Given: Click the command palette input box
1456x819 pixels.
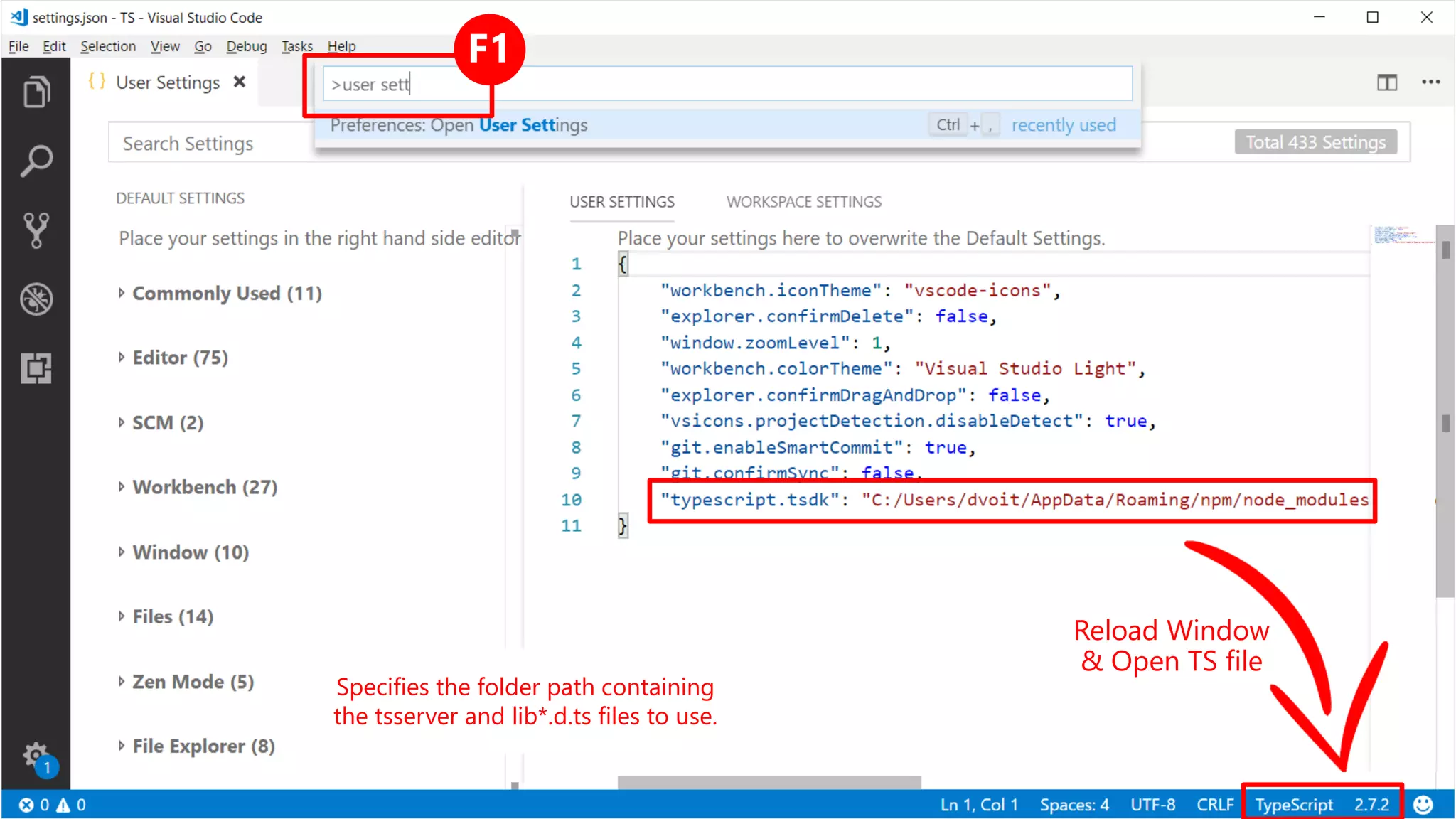Looking at the screenshot, I should 728,84.
